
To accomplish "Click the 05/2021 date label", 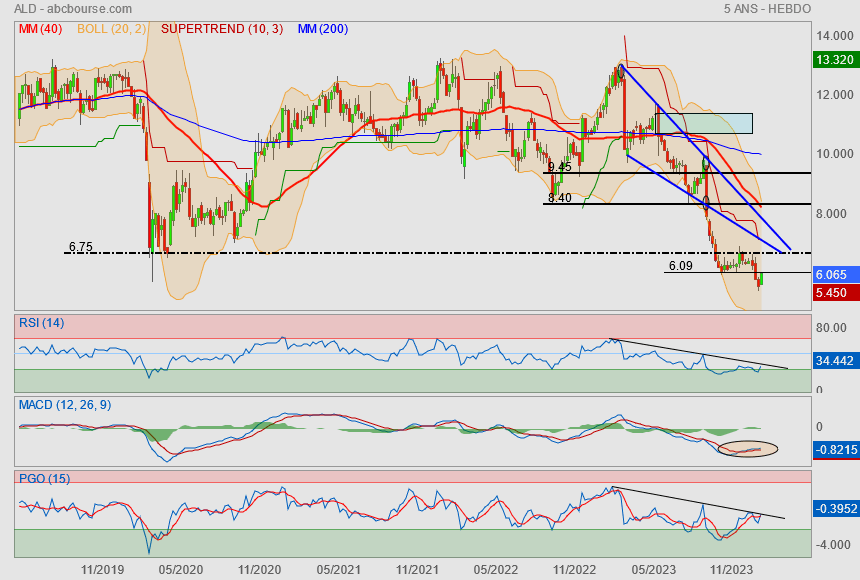I will click(x=338, y=570).
